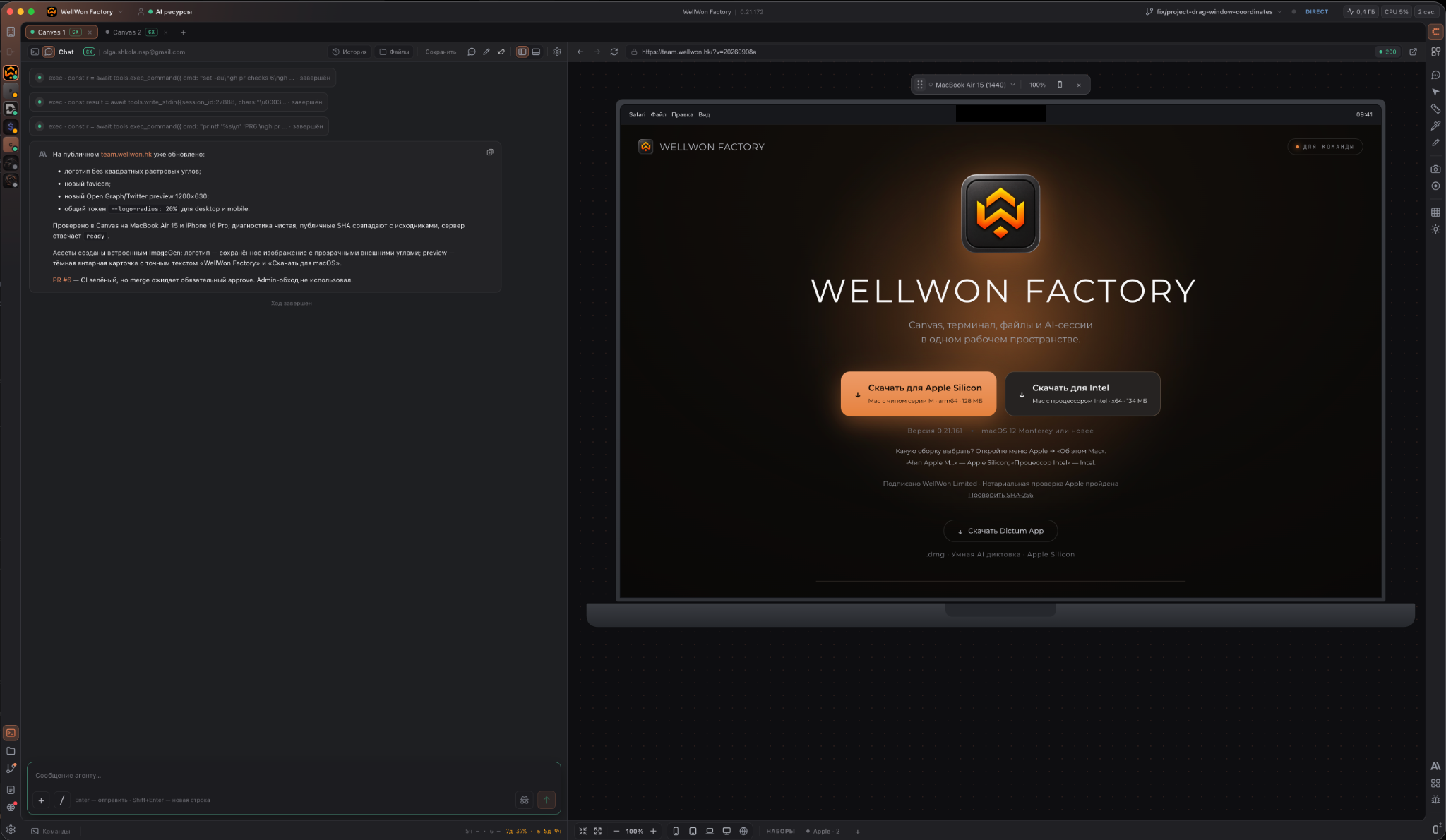Open page in external browser
Image resolution: width=1446 pixels, height=840 pixels.
1413,52
